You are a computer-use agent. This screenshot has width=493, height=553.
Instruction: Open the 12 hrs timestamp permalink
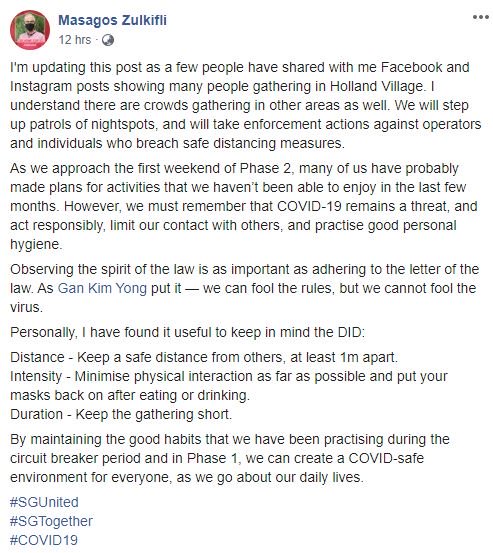(x=75, y=40)
